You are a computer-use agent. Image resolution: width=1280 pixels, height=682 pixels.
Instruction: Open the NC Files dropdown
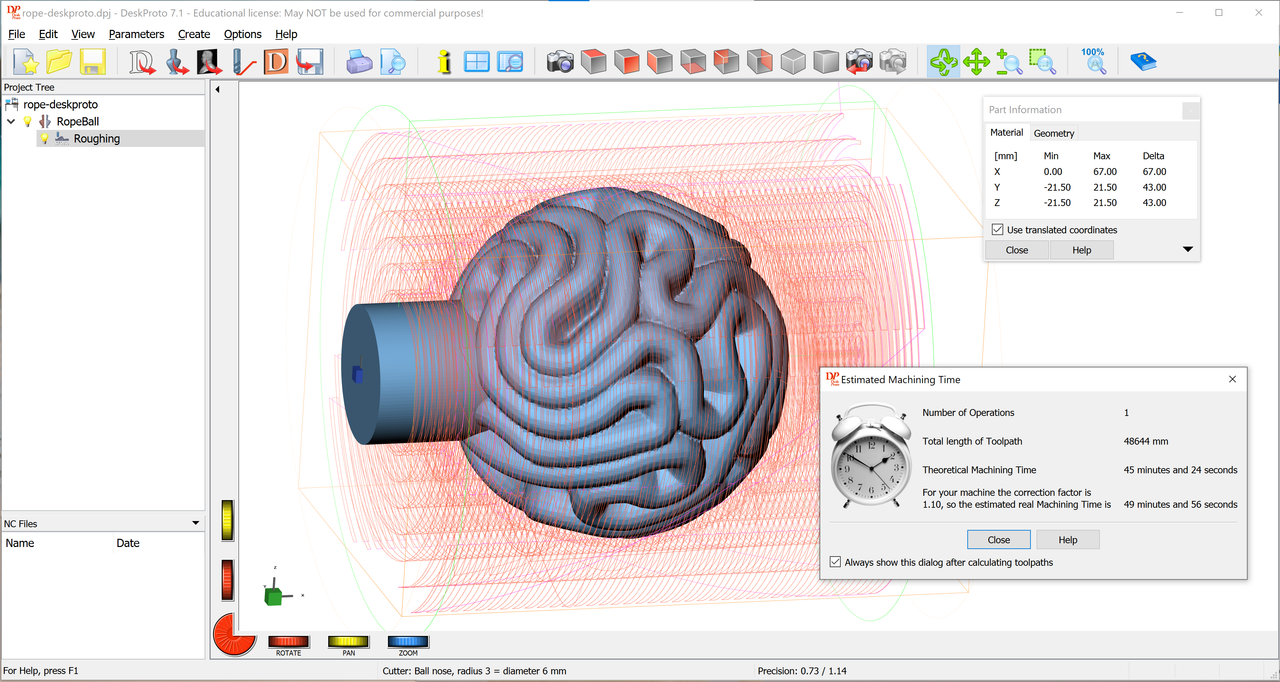[196, 523]
